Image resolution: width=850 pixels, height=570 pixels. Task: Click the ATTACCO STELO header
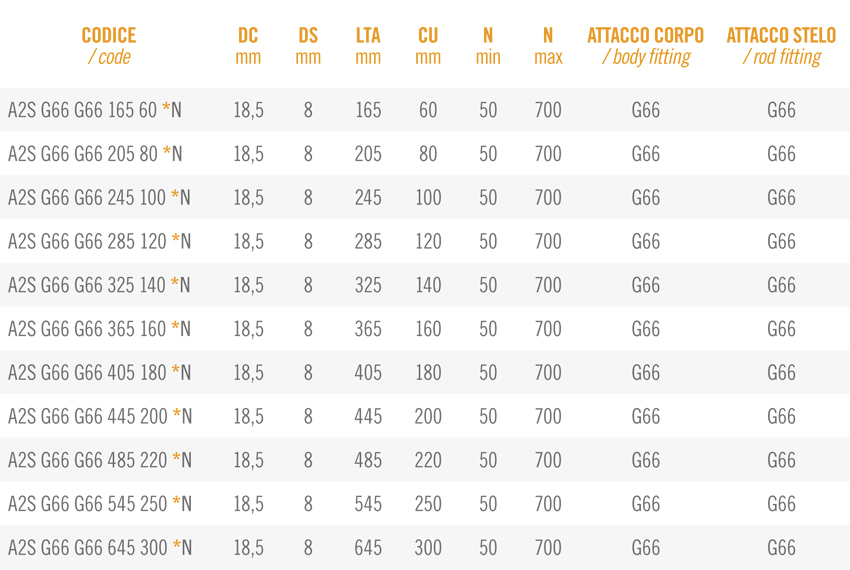(781, 46)
